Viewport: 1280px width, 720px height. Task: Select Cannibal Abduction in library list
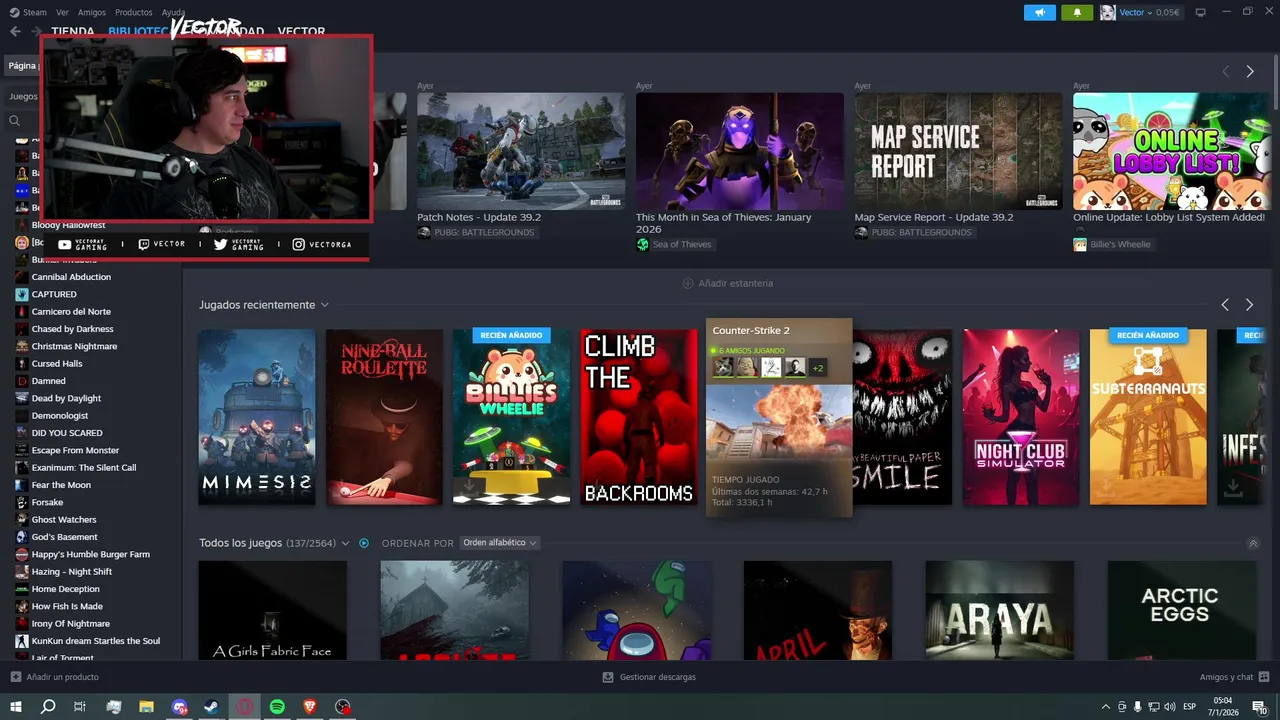click(71, 277)
